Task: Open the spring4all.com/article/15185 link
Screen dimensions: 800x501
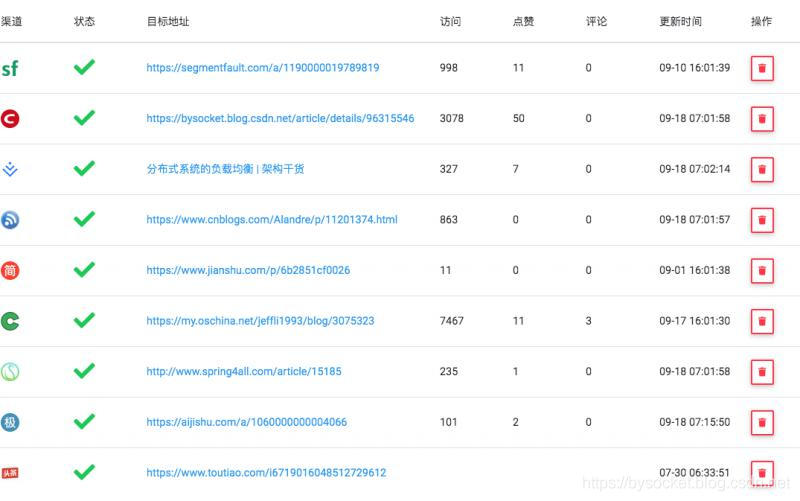Action: point(244,371)
